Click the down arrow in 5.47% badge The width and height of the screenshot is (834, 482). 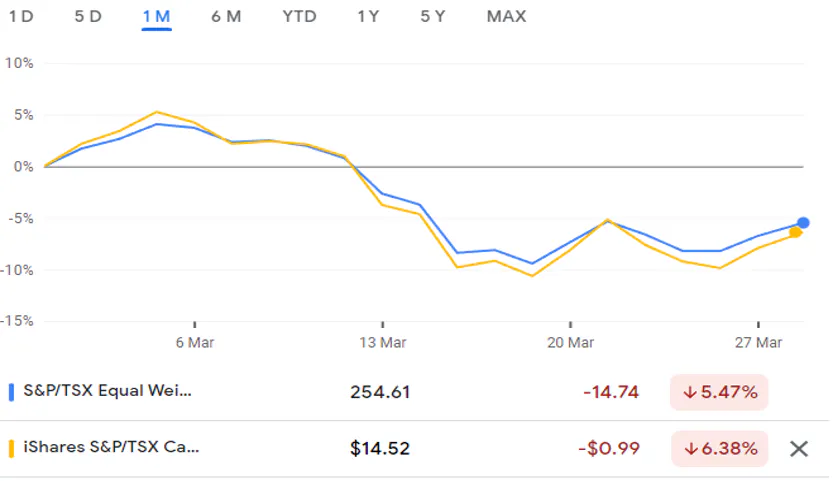[x=688, y=392]
